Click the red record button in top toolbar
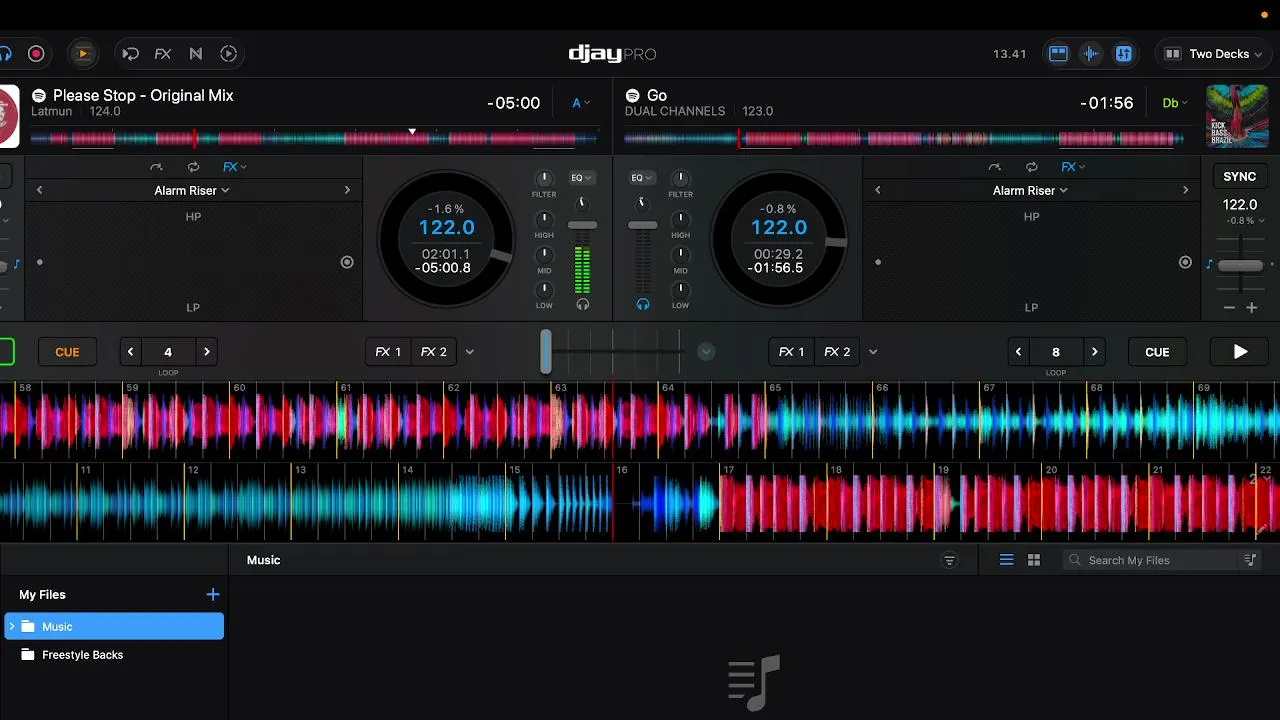This screenshot has width=1280, height=720. point(36,54)
